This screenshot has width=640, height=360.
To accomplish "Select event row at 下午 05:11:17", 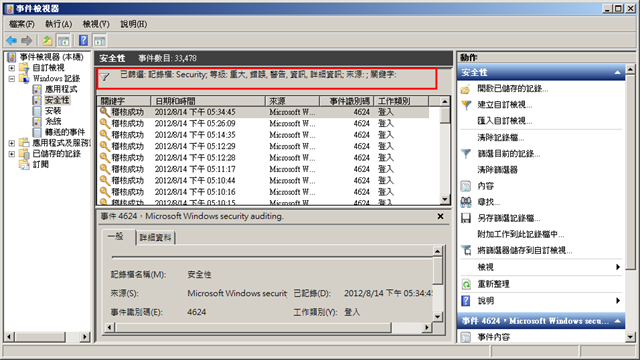I will click(x=264, y=169).
